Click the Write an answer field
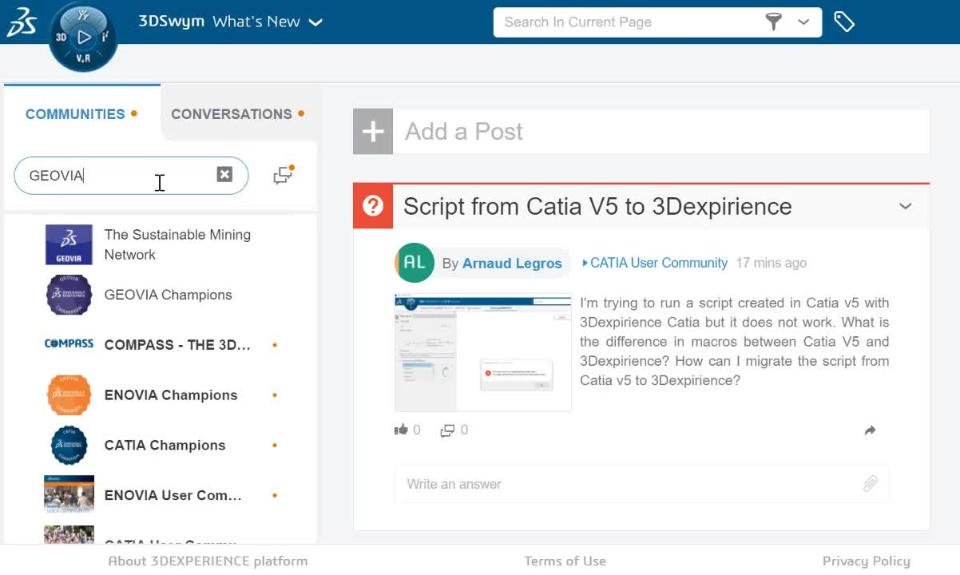Viewport: 960px width, 575px height. [630, 484]
